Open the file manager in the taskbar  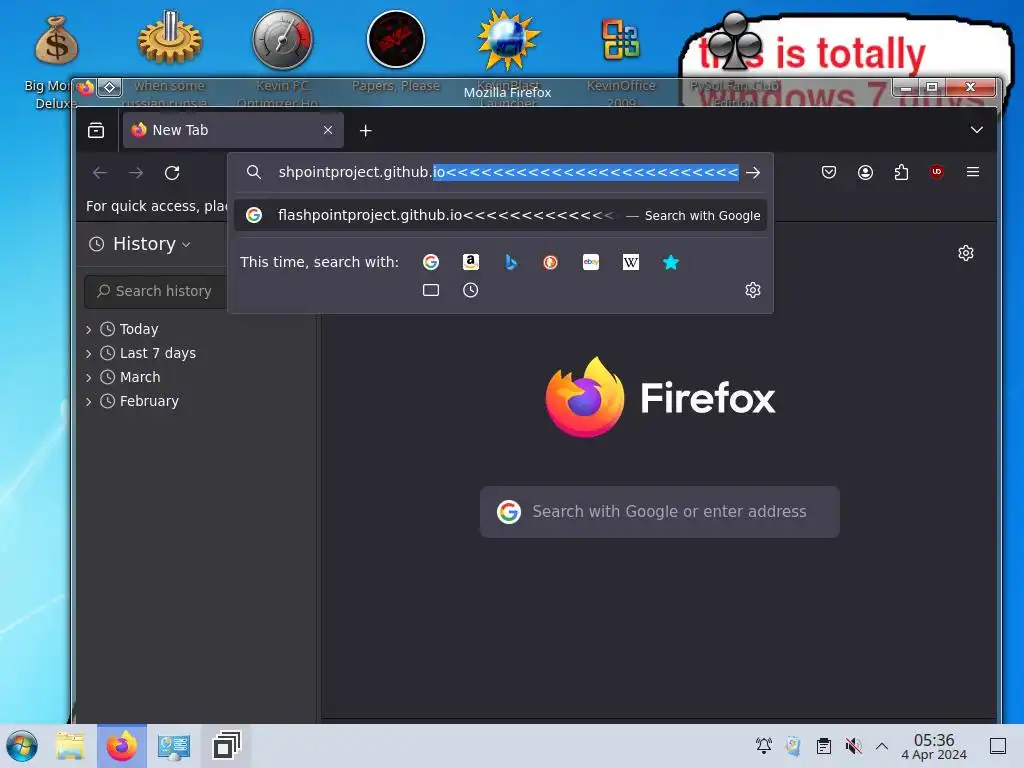71,746
